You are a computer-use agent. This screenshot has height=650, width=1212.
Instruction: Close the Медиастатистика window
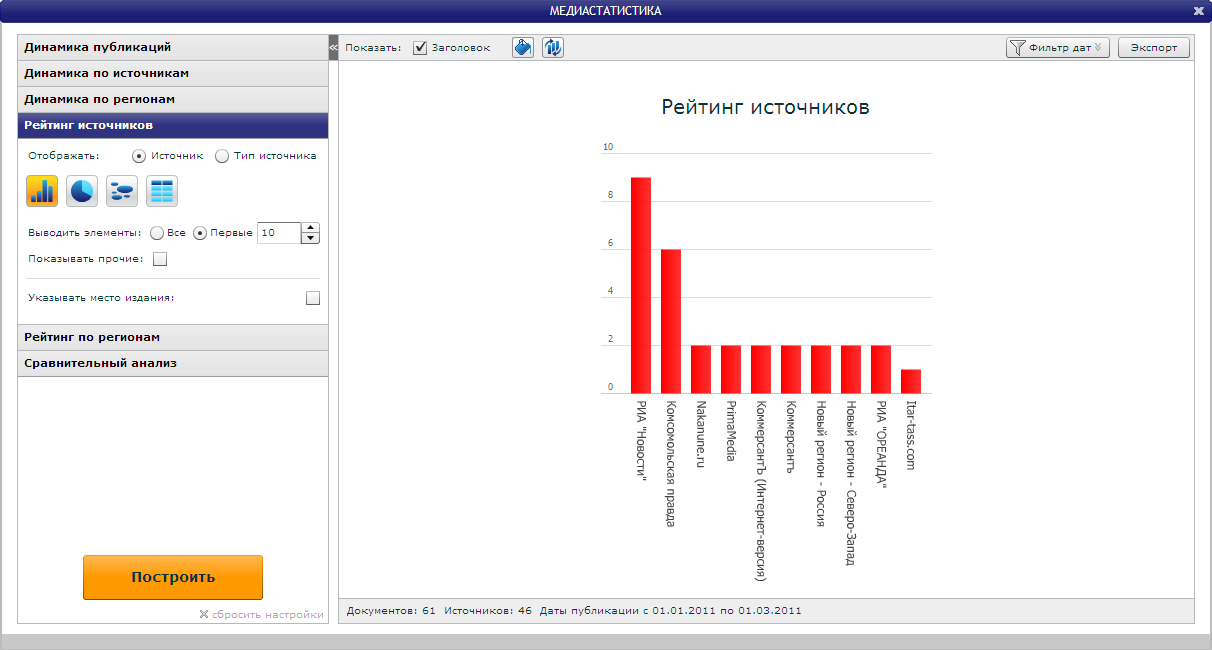click(1198, 11)
